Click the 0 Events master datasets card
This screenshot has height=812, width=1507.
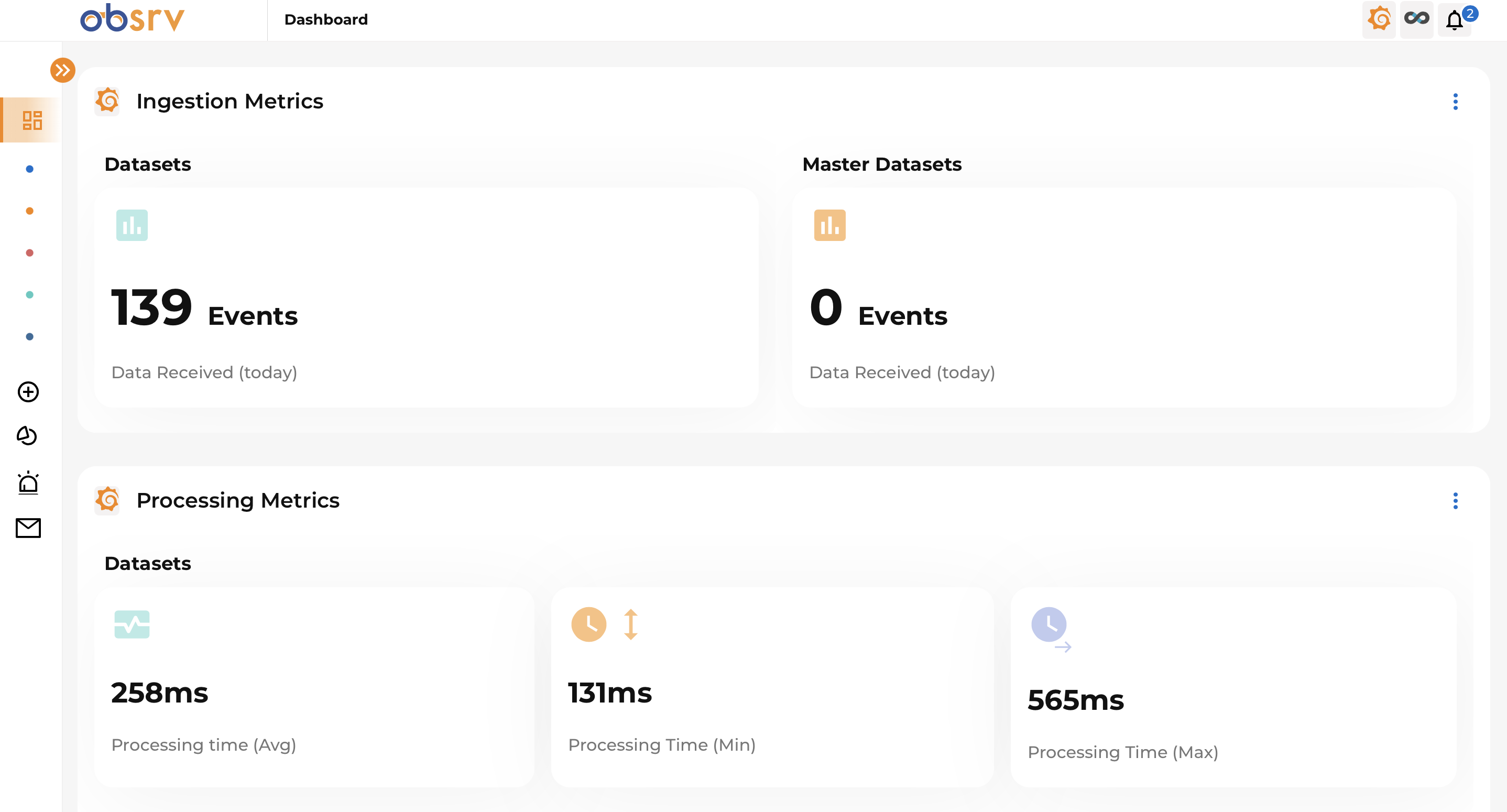point(1123,297)
